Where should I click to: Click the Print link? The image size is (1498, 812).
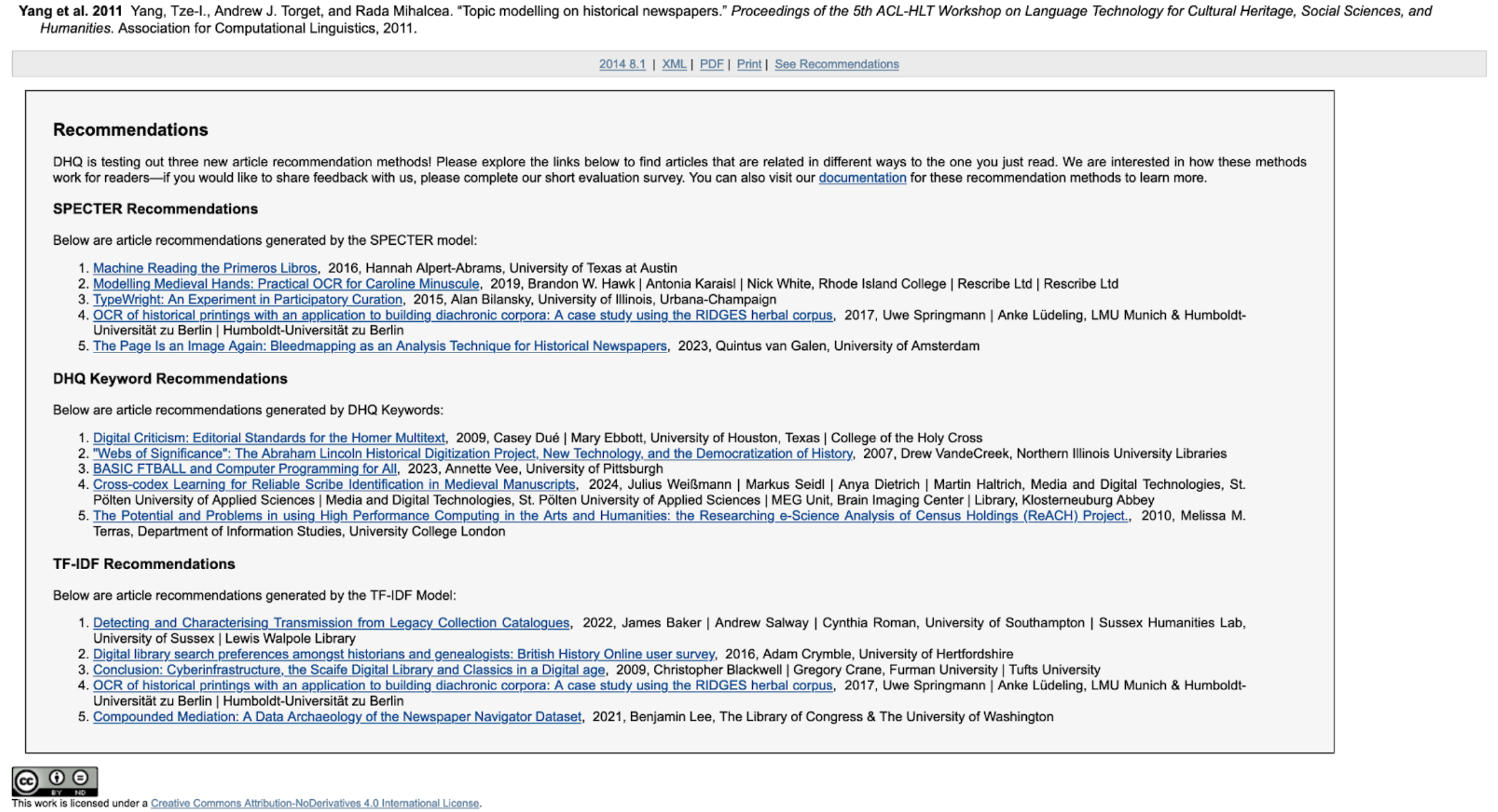pyautogui.click(x=748, y=64)
